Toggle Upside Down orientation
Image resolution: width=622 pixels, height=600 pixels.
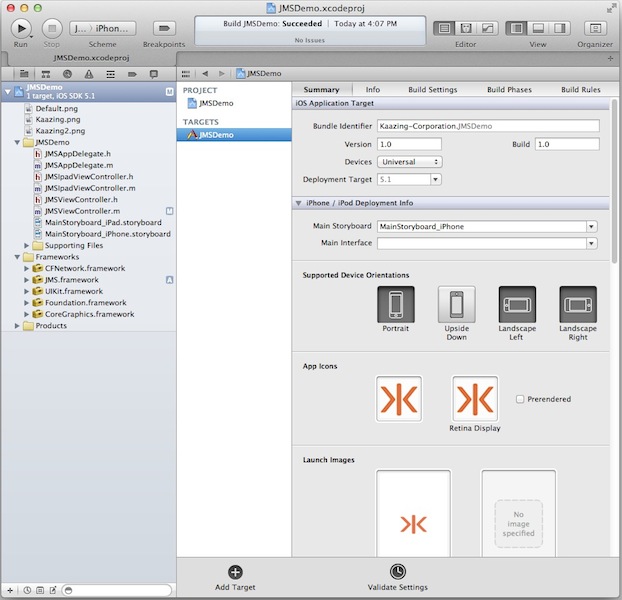click(x=456, y=304)
